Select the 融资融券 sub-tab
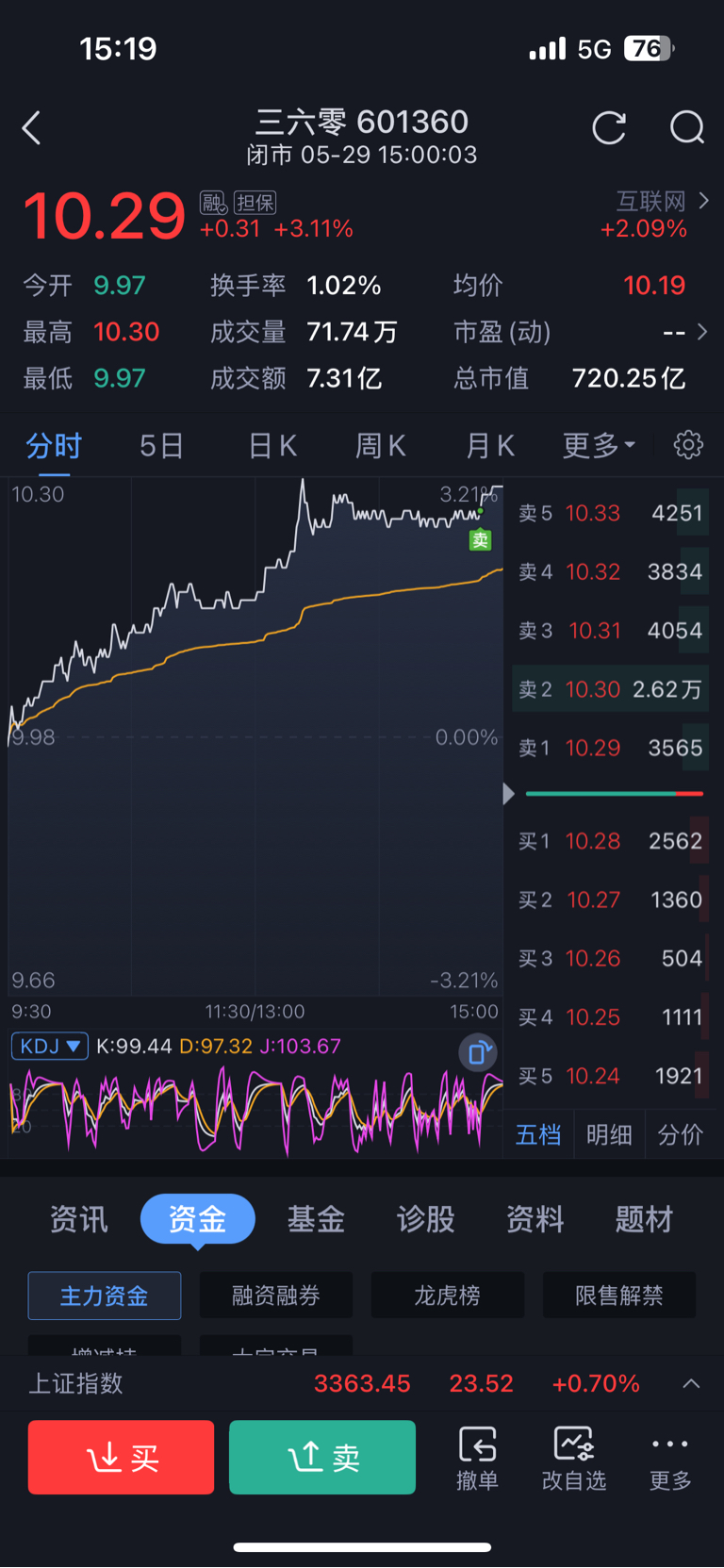 pos(276,1296)
